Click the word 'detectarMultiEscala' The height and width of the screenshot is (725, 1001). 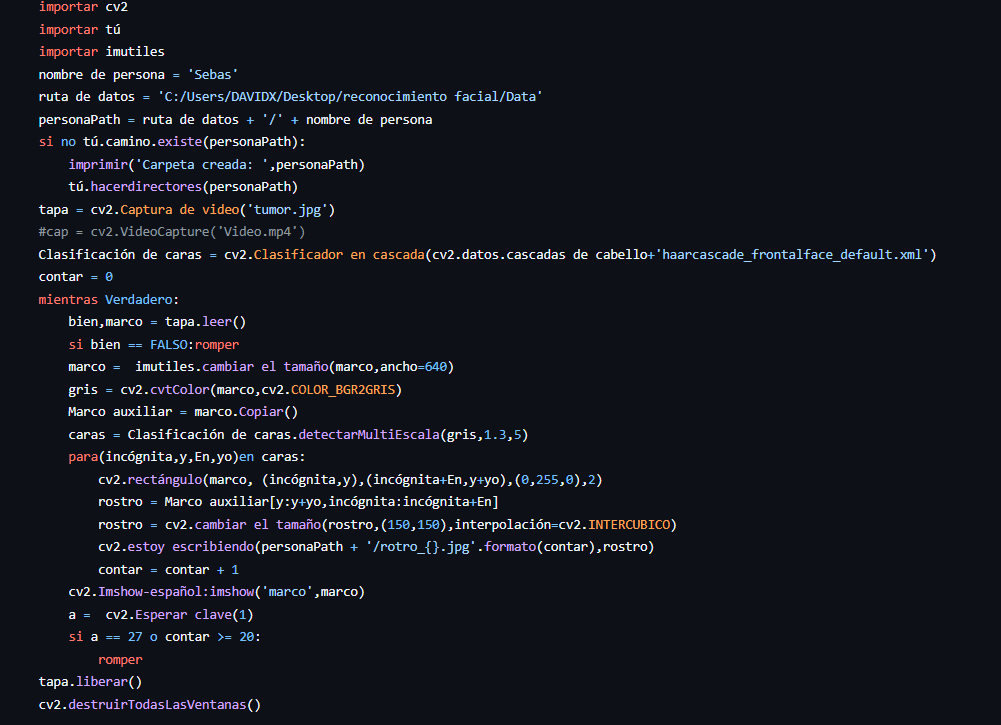(x=369, y=435)
